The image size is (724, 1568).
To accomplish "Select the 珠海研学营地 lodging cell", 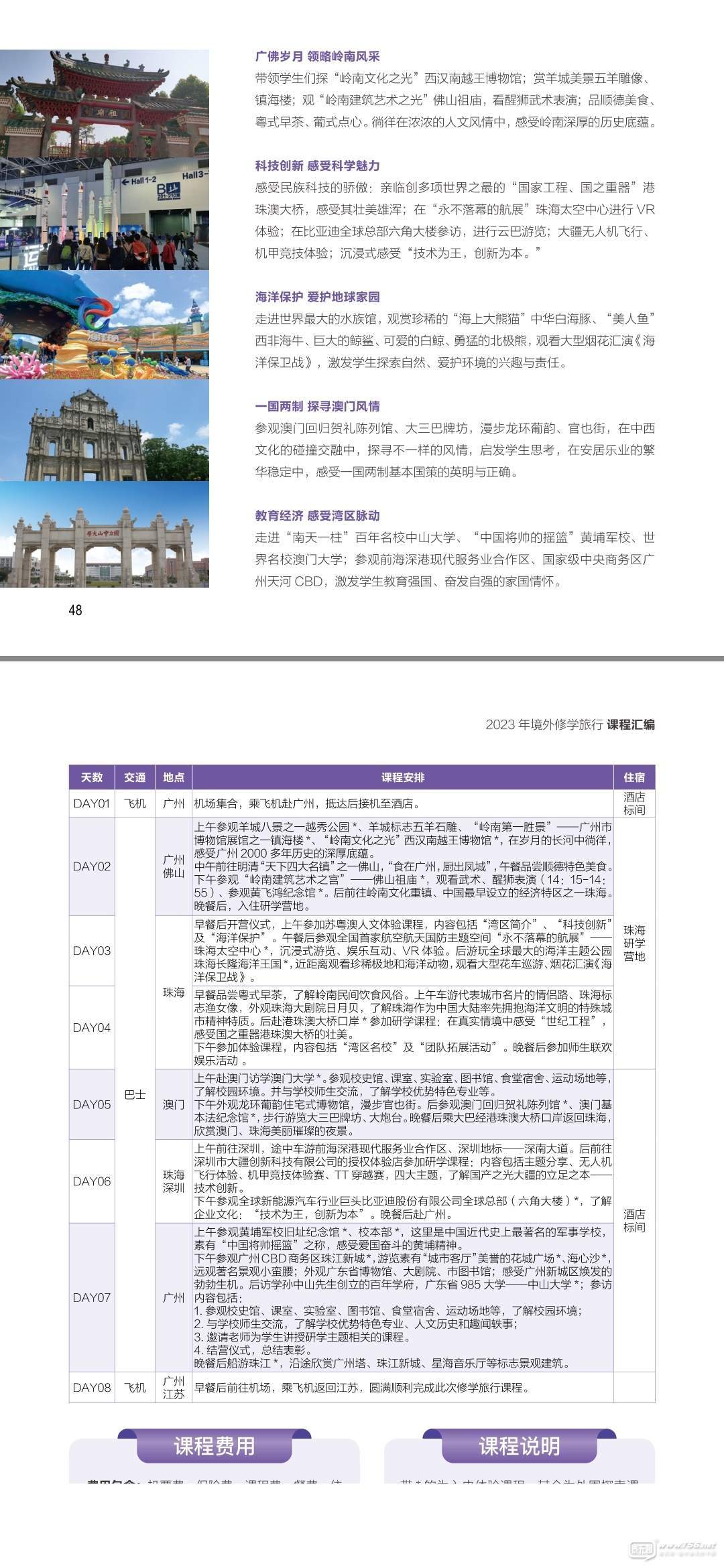I will [634, 943].
